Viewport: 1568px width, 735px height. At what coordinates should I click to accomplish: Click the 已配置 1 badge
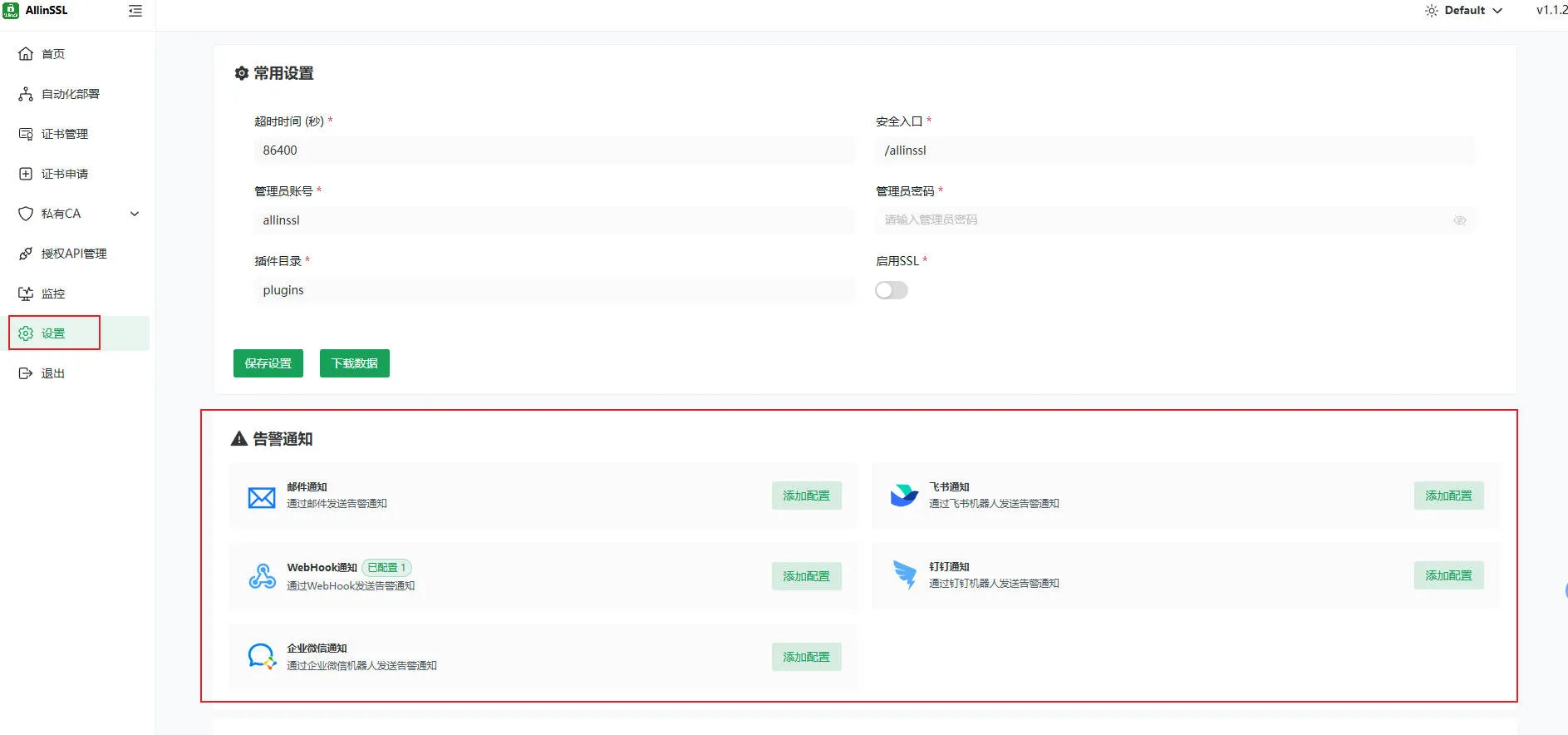pos(386,568)
